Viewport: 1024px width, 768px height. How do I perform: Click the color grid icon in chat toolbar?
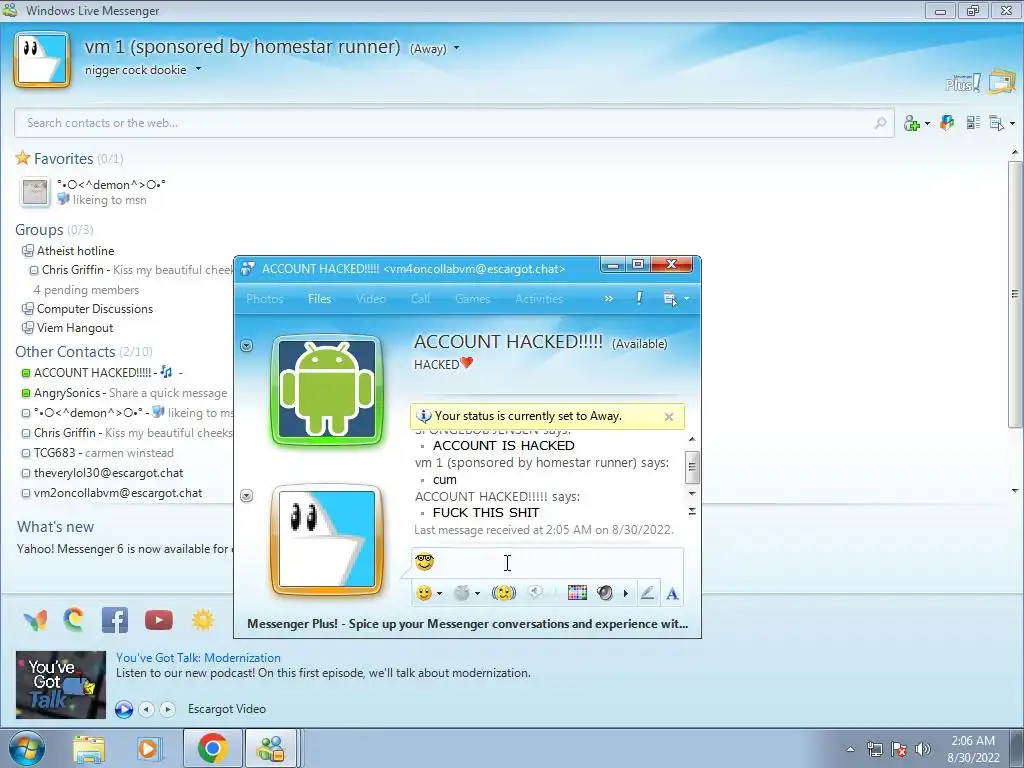point(577,593)
